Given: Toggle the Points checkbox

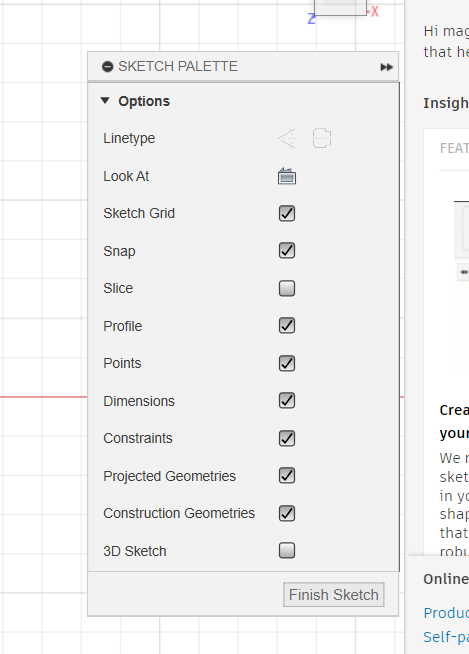Looking at the screenshot, I should pos(287,363).
